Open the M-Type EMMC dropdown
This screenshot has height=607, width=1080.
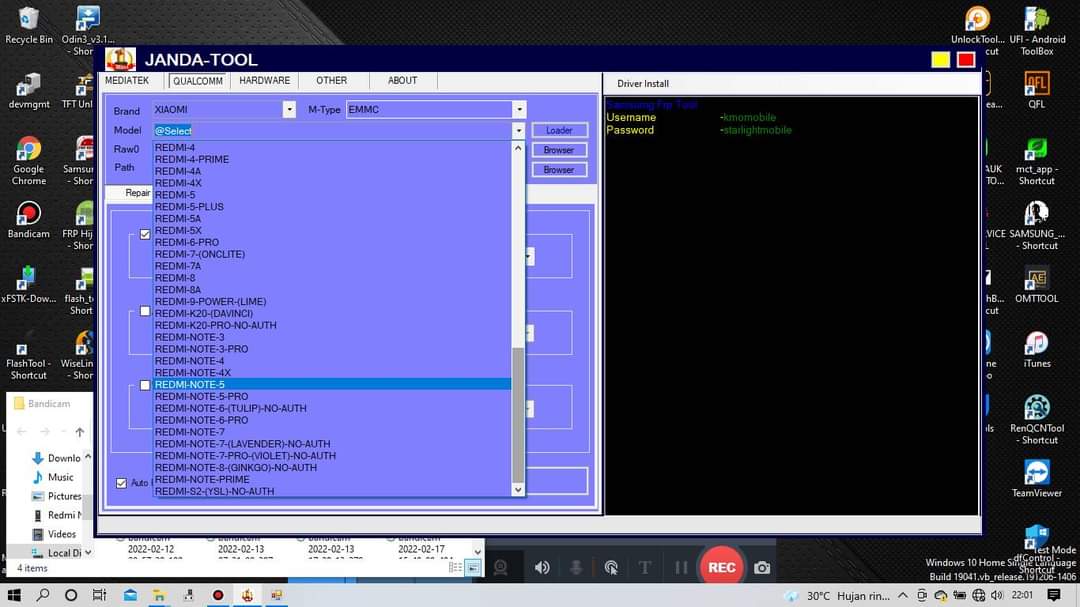tap(519, 110)
